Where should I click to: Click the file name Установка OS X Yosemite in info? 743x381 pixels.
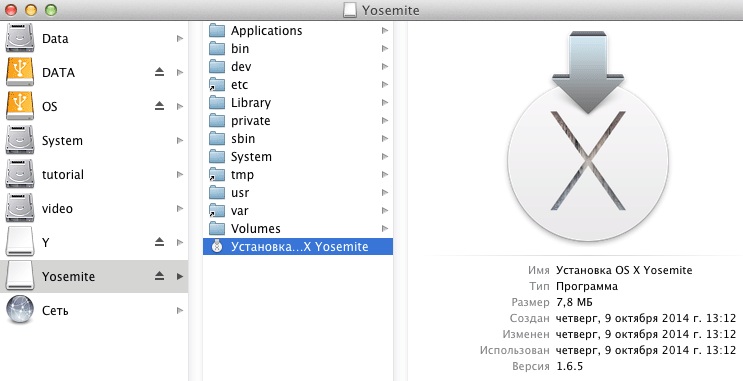624,270
